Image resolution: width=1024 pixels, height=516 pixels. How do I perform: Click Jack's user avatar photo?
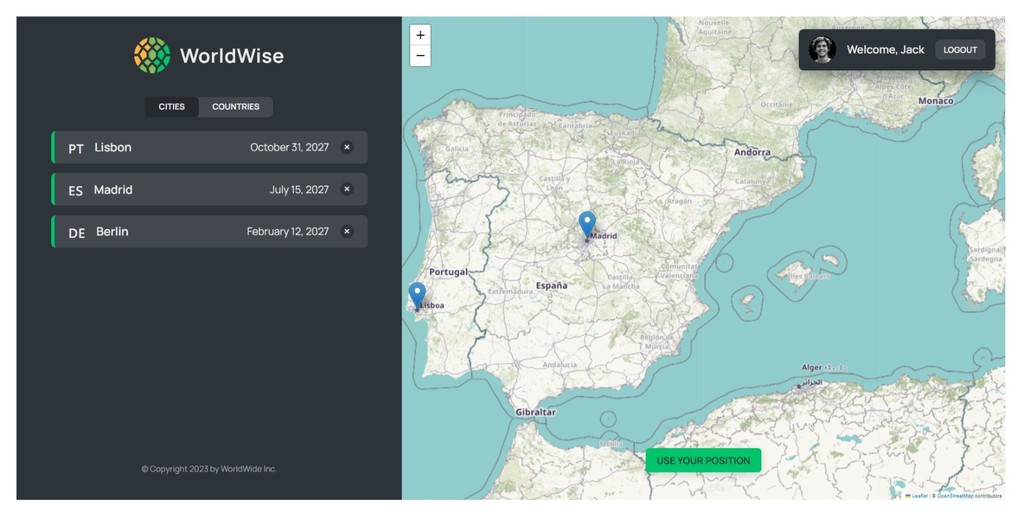[822, 50]
